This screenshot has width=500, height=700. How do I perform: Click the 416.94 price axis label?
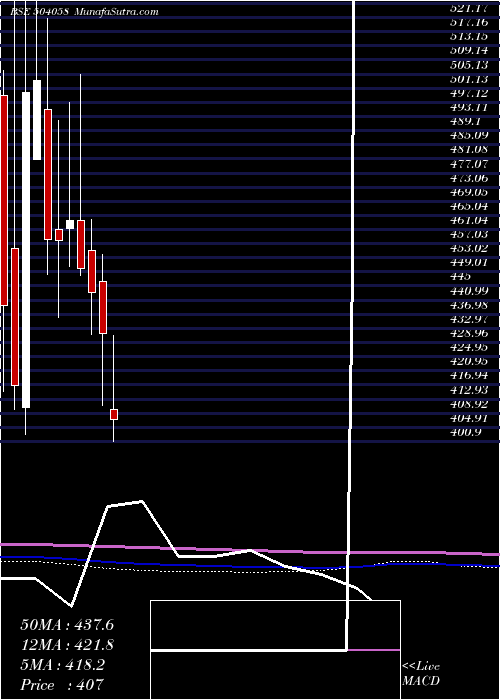point(470,376)
